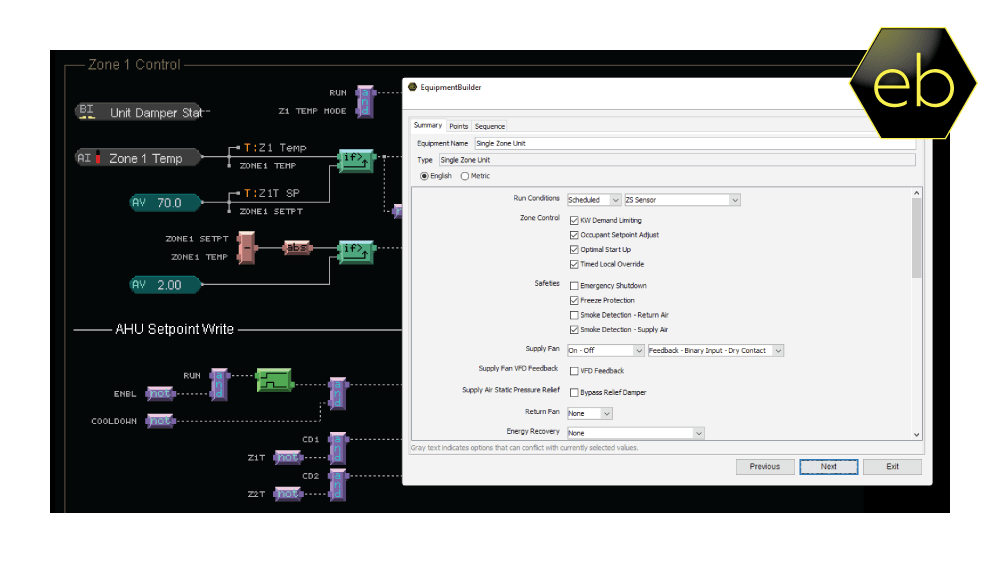
Task: Uncheck Timed Local Override
Action: [574, 265]
